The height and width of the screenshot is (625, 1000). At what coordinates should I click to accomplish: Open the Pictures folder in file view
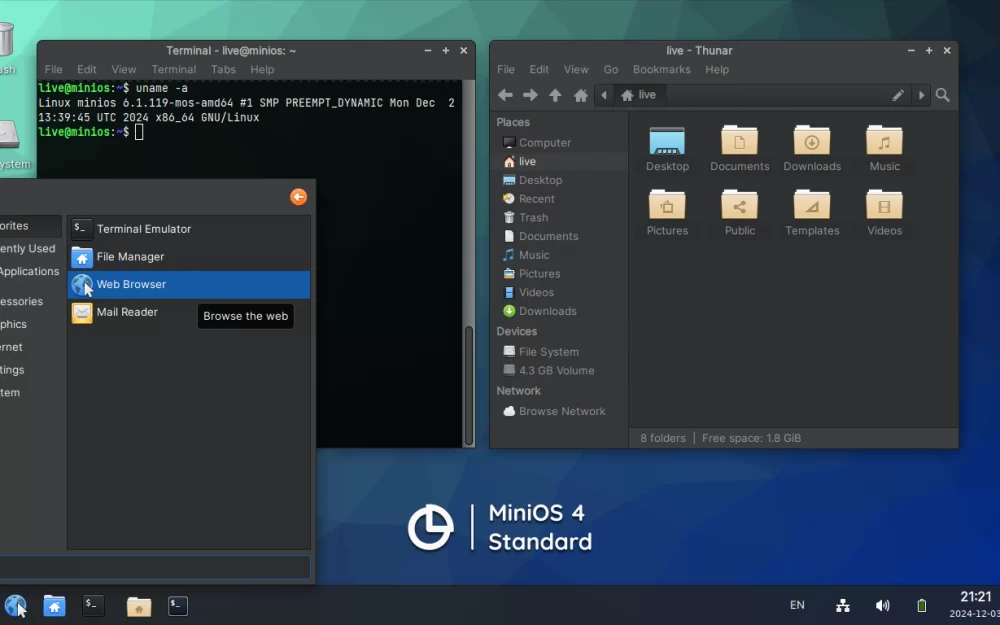tap(667, 205)
